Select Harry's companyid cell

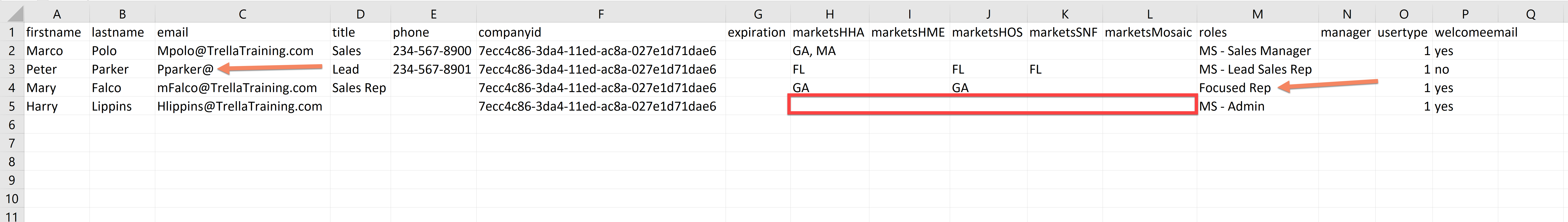[x=601, y=106]
